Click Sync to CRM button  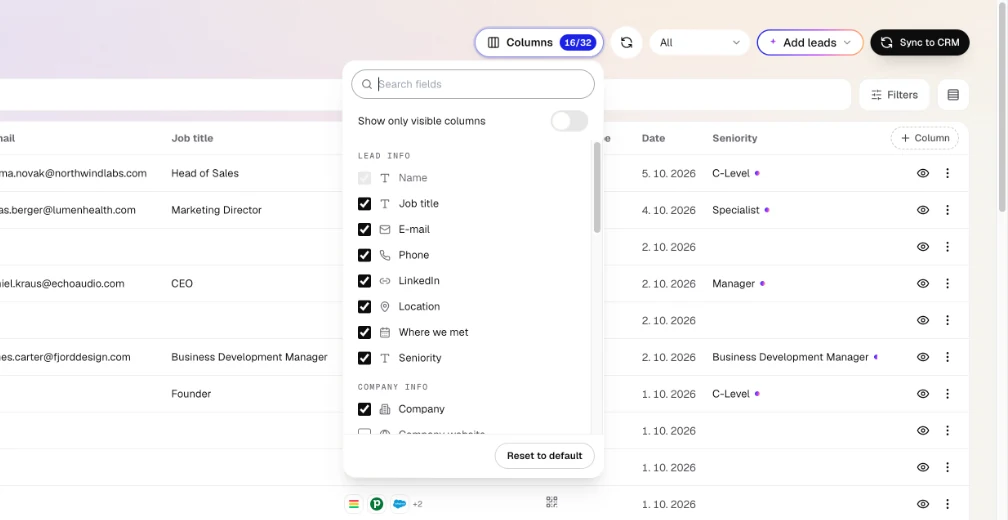point(920,42)
